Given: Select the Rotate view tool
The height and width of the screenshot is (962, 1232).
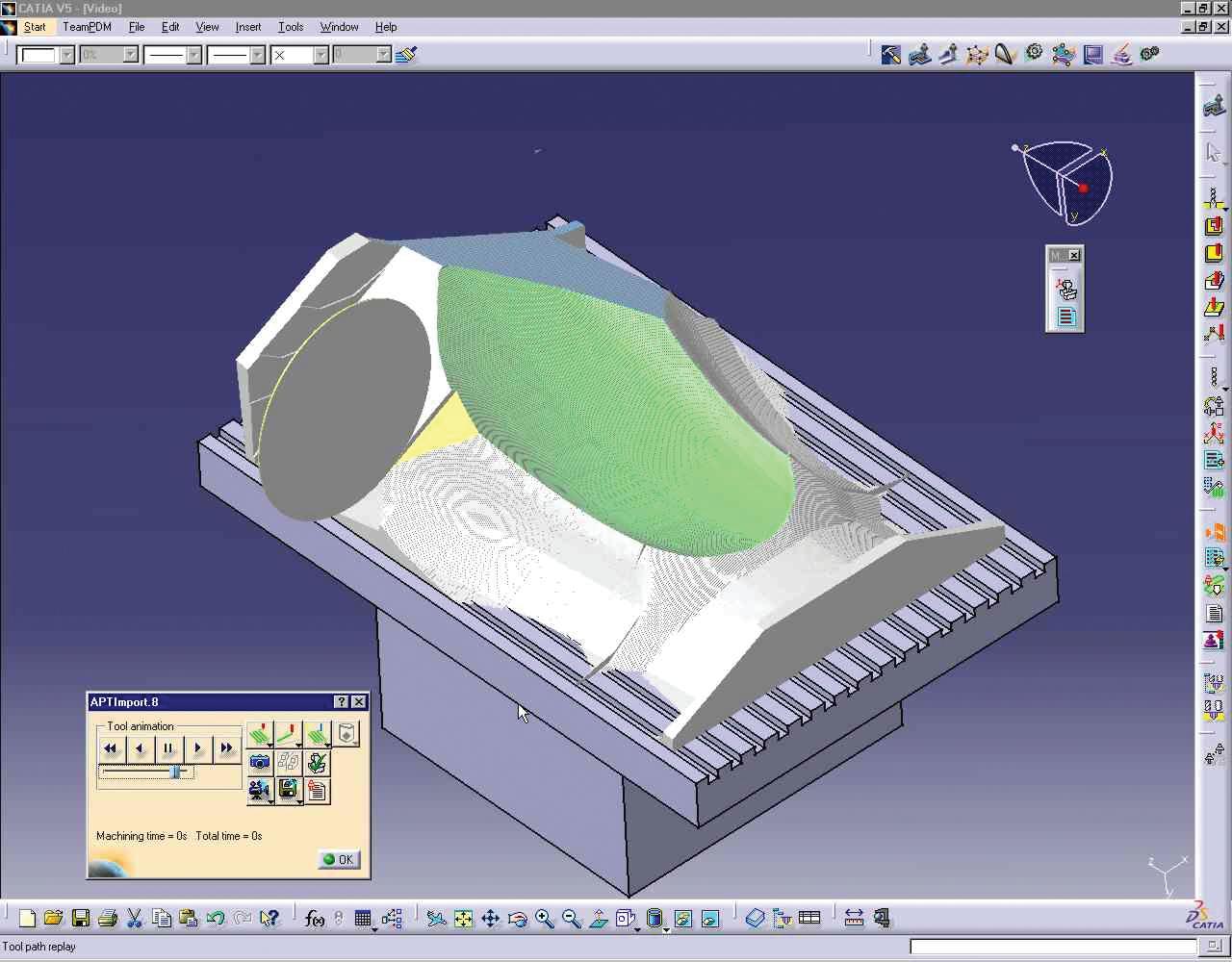Looking at the screenshot, I should pyautogui.click(x=517, y=919).
